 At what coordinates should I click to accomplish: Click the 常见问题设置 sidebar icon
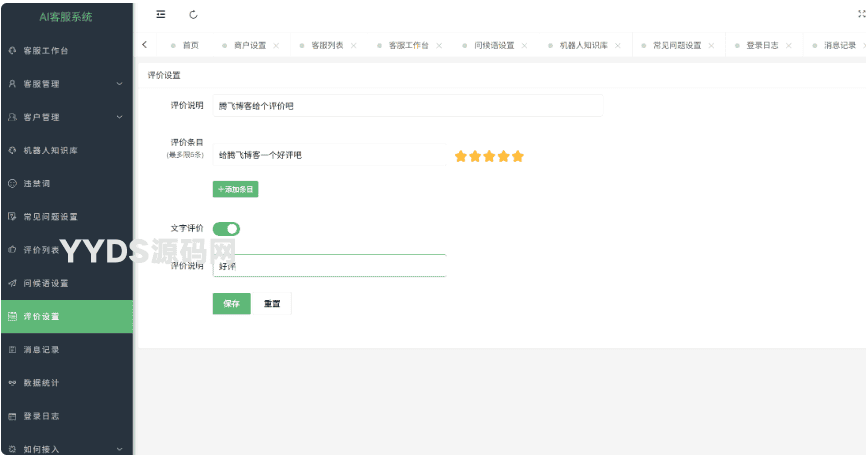tap(12, 216)
